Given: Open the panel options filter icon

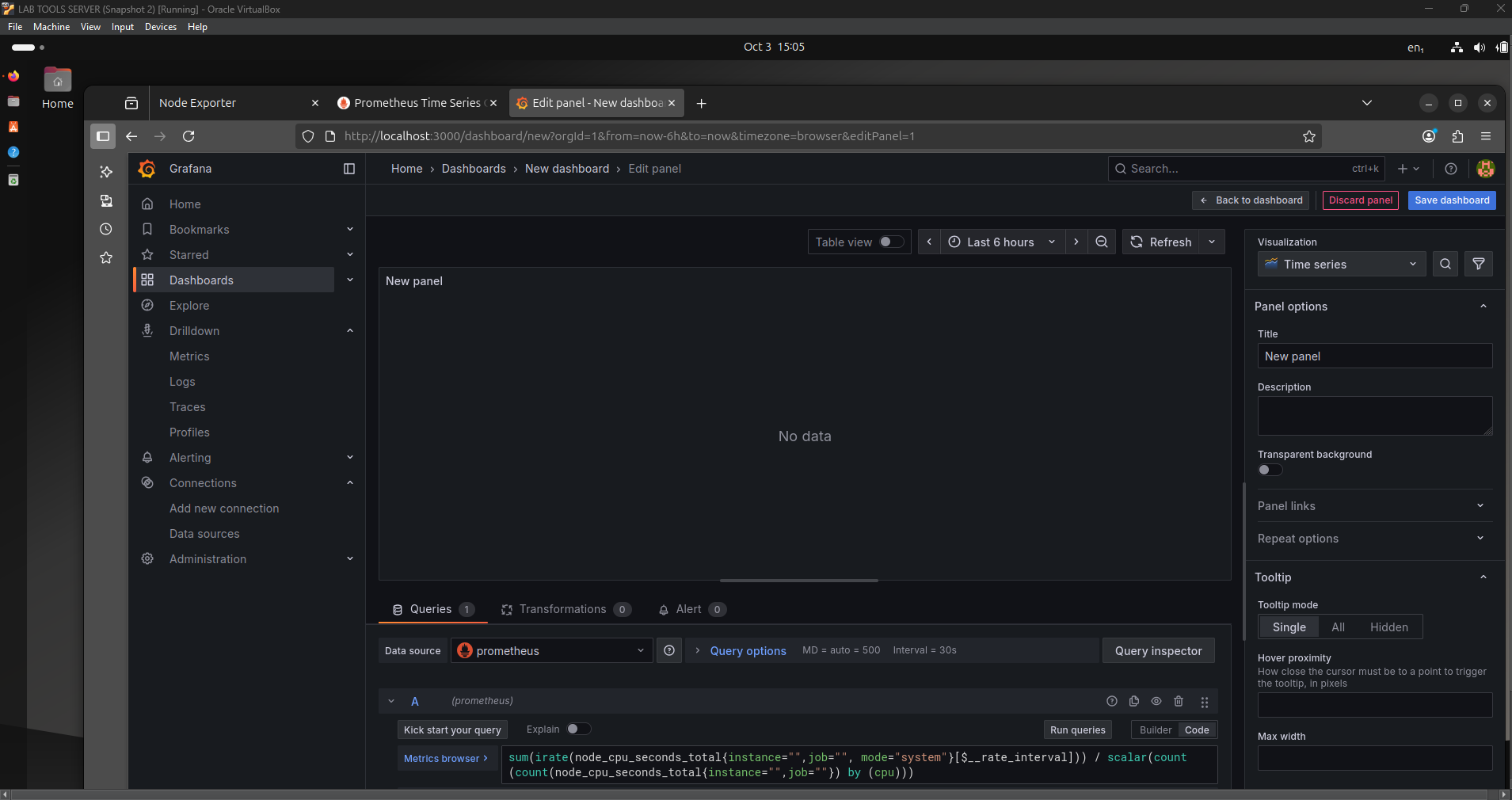Looking at the screenshot, I should [x=1479, y=265].
